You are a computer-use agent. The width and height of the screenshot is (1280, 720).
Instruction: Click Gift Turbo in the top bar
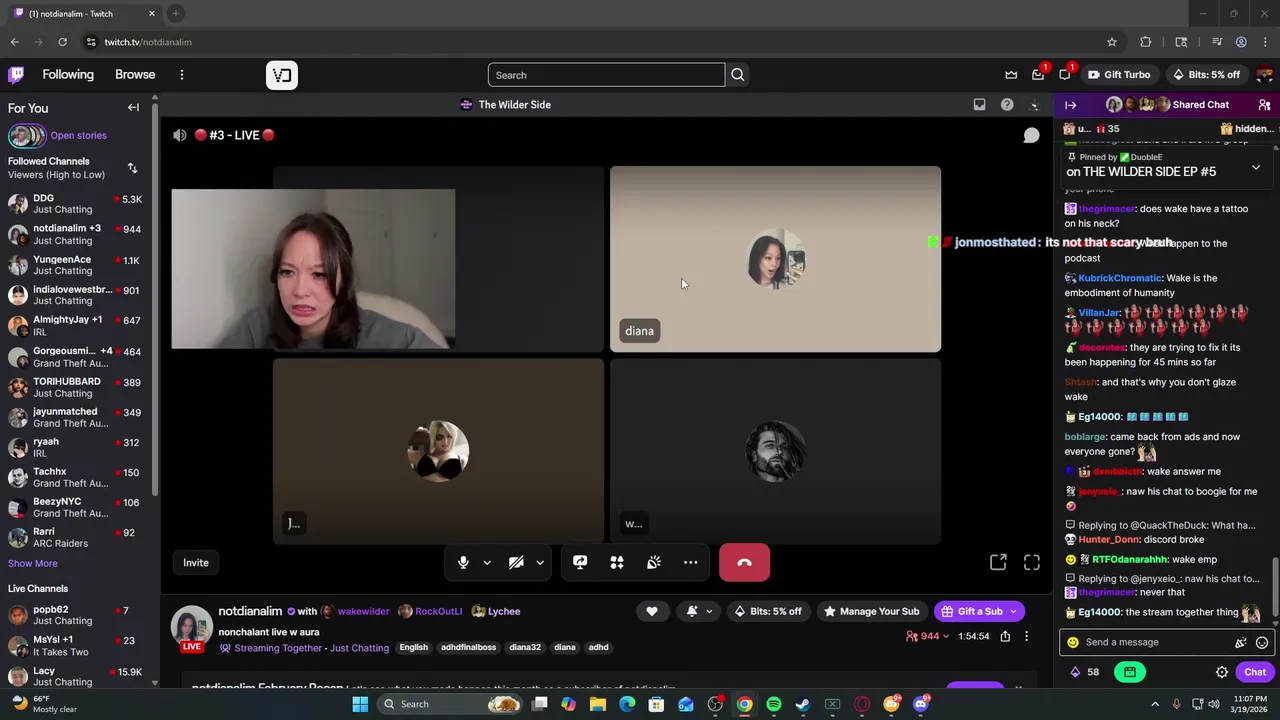point(1119,75)
